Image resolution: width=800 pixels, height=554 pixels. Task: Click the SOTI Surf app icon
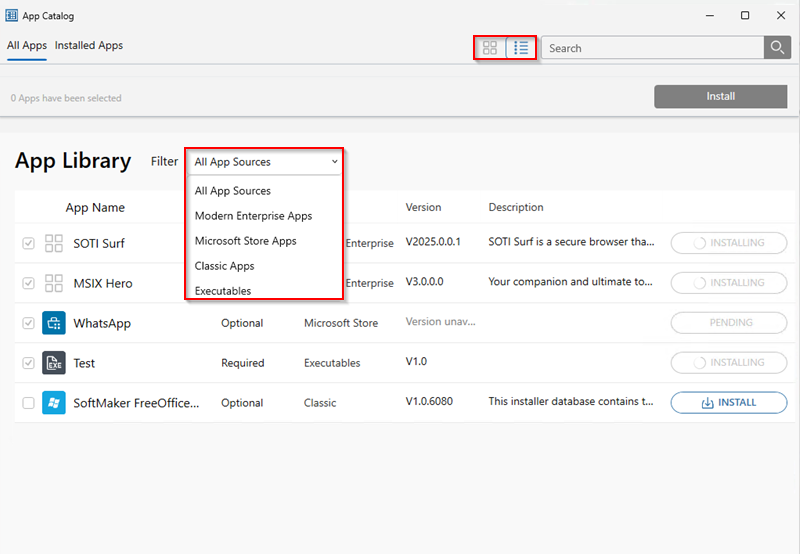(x=54, y=243)
